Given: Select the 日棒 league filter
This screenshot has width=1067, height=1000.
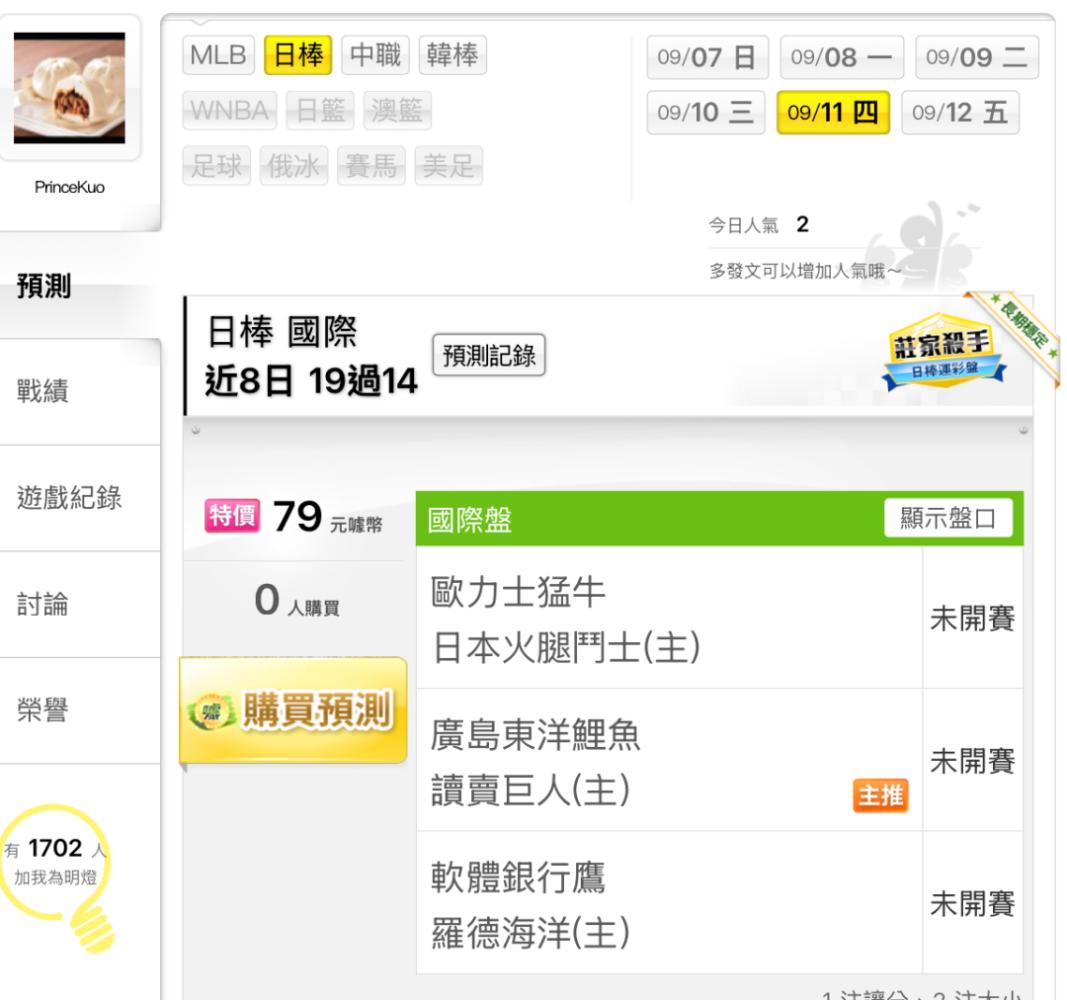Looking at the screenshot, I should point(298,55).
